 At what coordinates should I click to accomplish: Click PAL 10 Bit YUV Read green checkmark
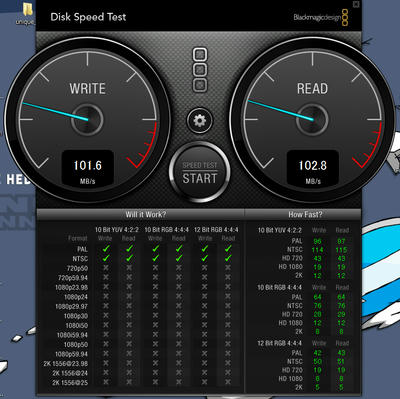(x=129, y=248)
